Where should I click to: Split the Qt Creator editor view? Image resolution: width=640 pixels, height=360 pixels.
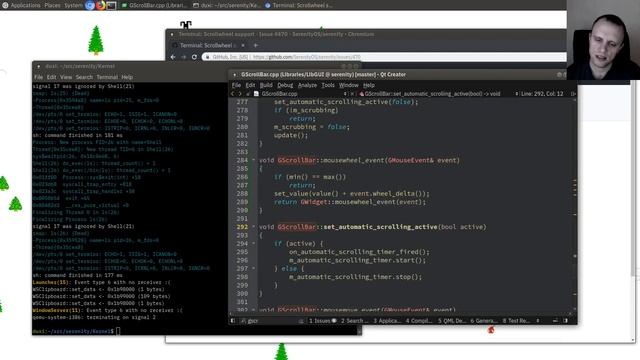click(x=573, y=93)
